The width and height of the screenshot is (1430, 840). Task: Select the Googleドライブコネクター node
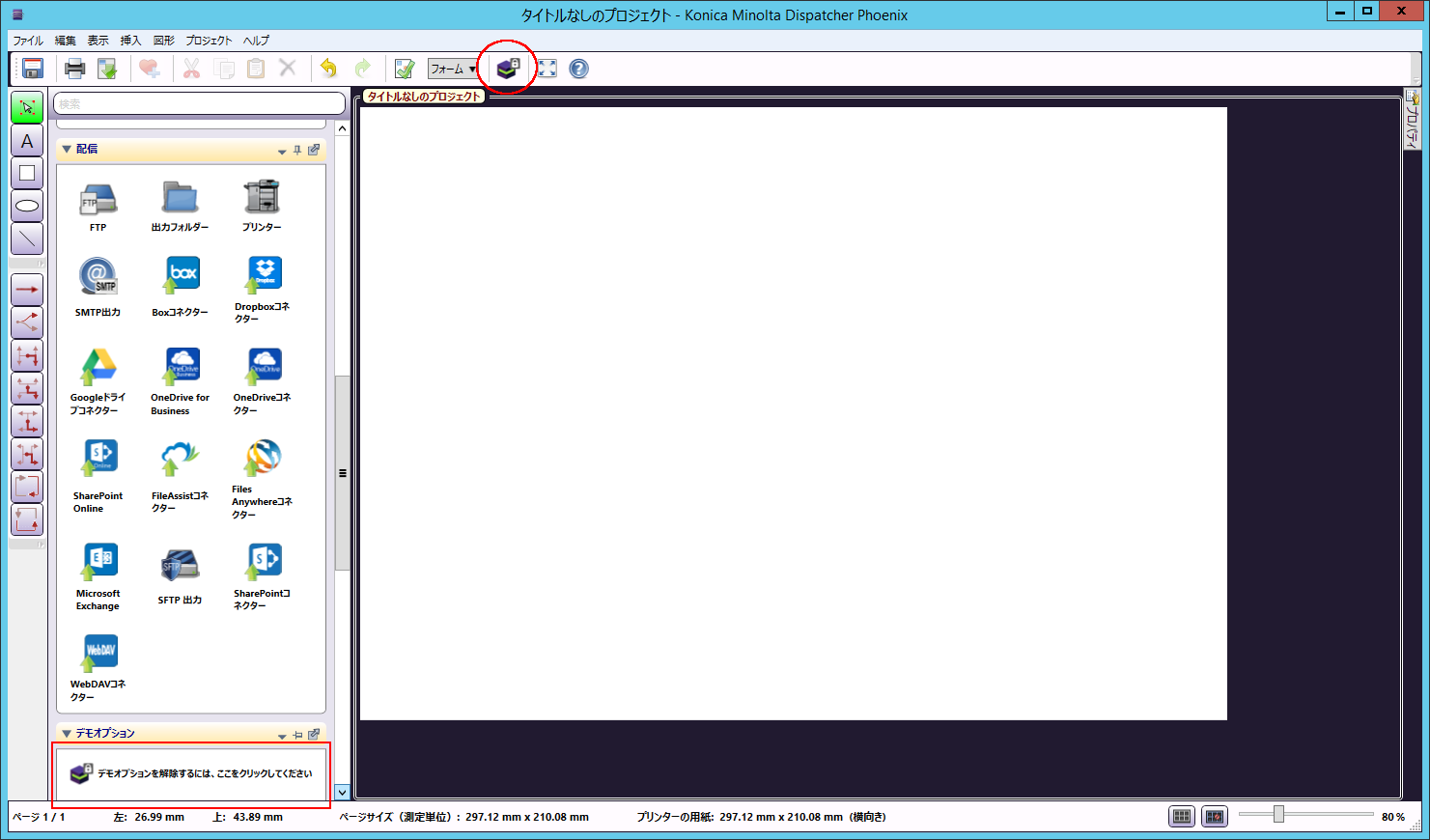click(x=98, y=382)
